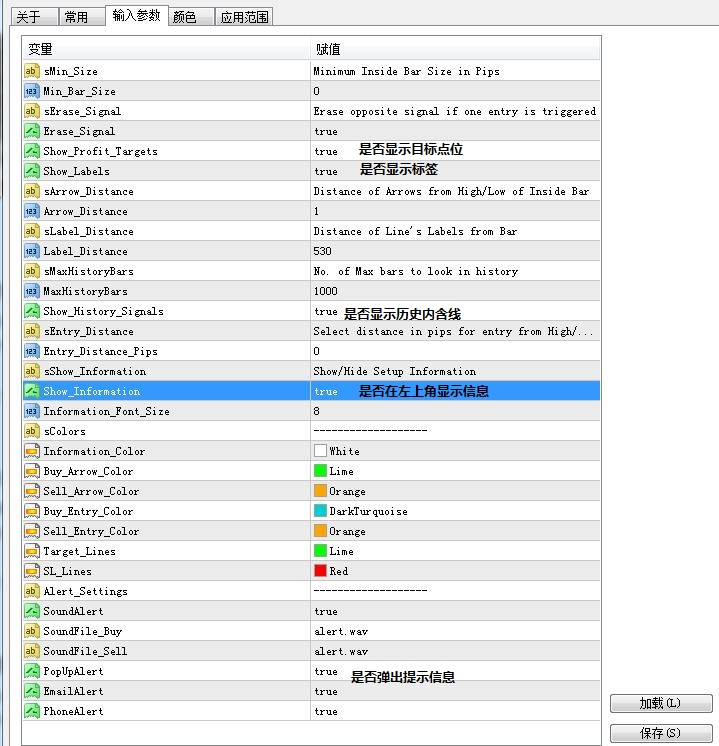Select the sColors variable name
The height and width of the screenshot is (746, 719).
[65, 431]
